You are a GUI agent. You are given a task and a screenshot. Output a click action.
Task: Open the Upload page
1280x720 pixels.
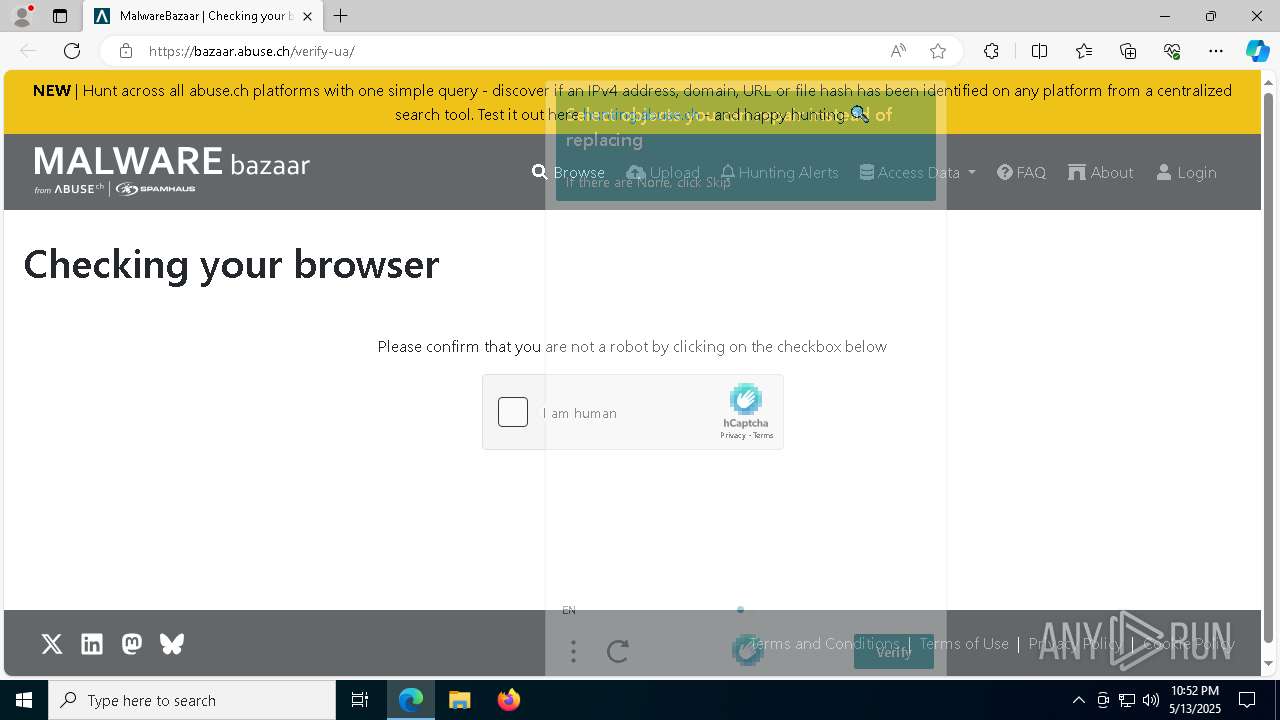tap(663, 172)
